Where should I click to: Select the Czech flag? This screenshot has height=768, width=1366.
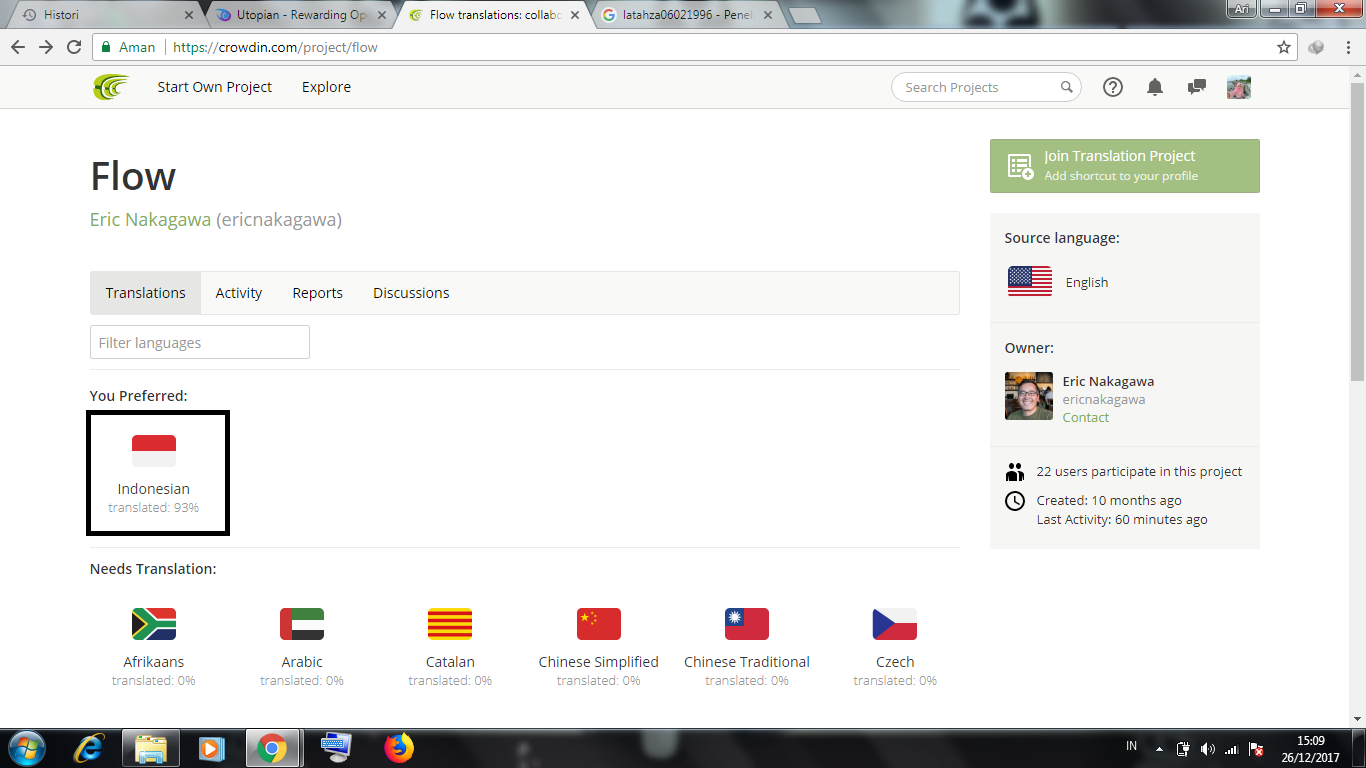point(895,624)
